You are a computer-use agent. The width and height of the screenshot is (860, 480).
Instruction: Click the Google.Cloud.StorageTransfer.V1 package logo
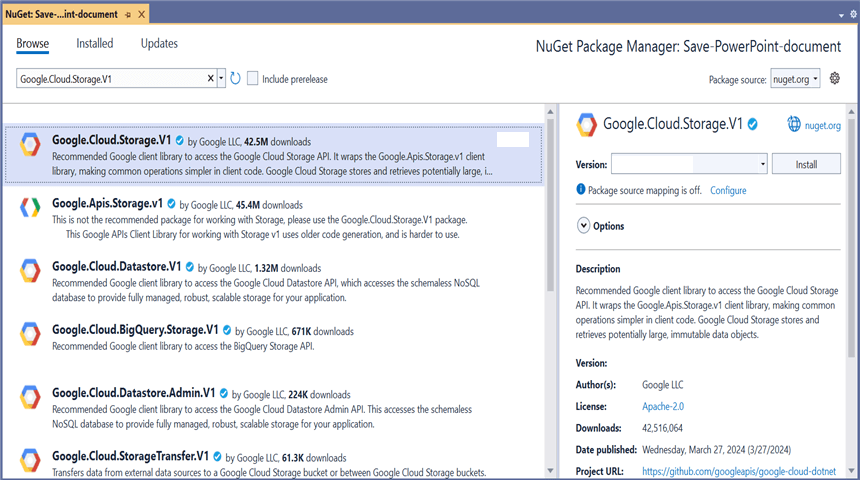coord(30,460)
